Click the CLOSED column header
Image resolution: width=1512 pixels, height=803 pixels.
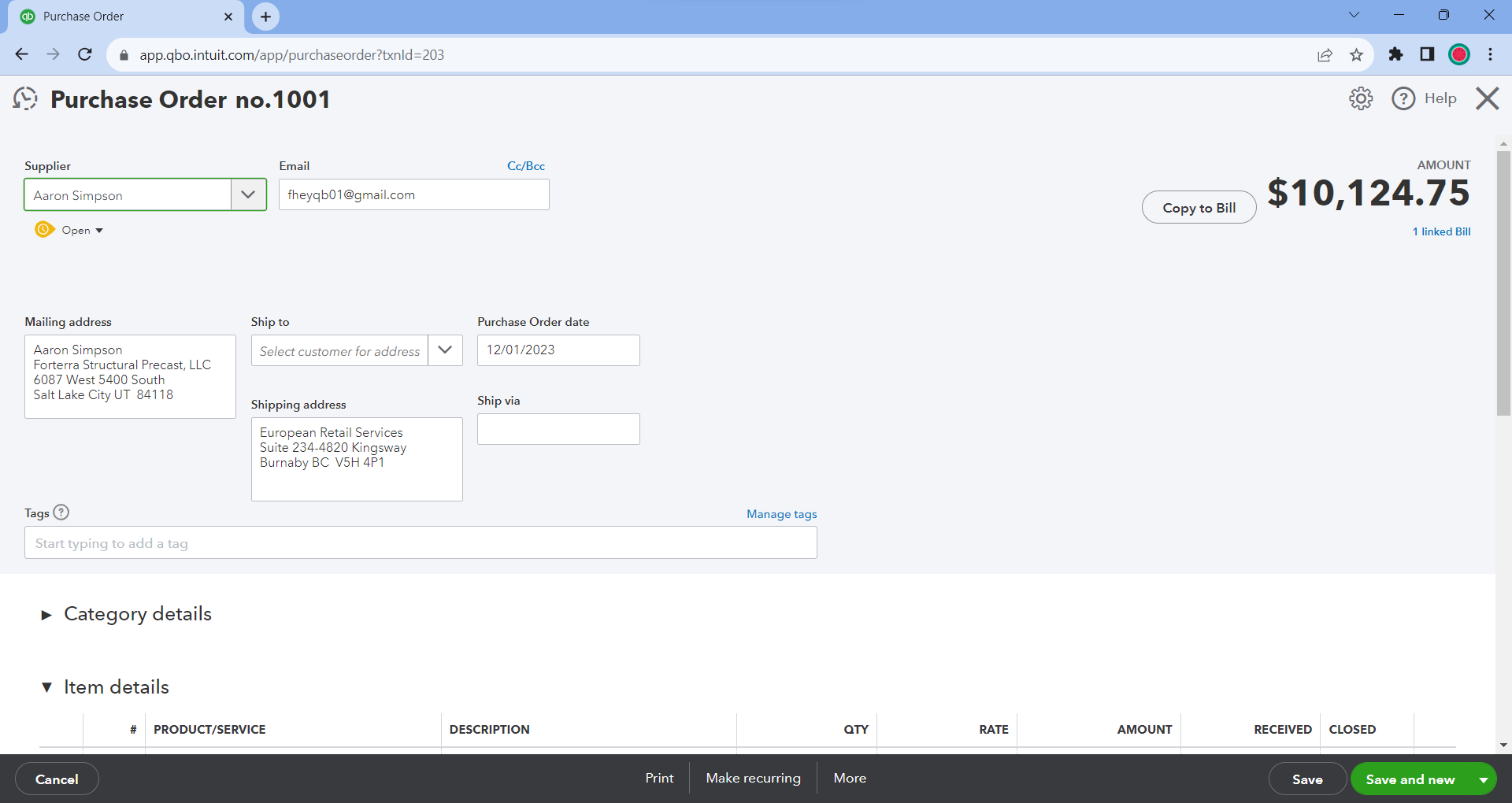tap(1352, 729)
